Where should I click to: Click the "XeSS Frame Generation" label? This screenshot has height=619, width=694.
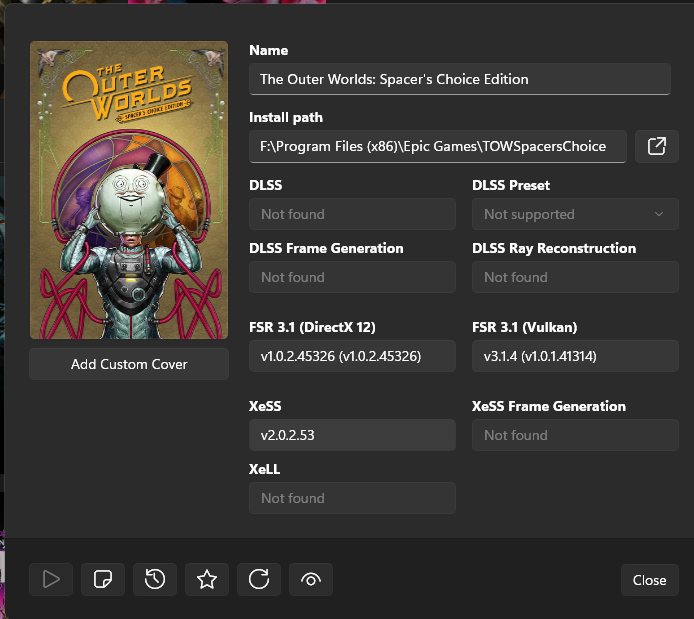click(549, 406)
